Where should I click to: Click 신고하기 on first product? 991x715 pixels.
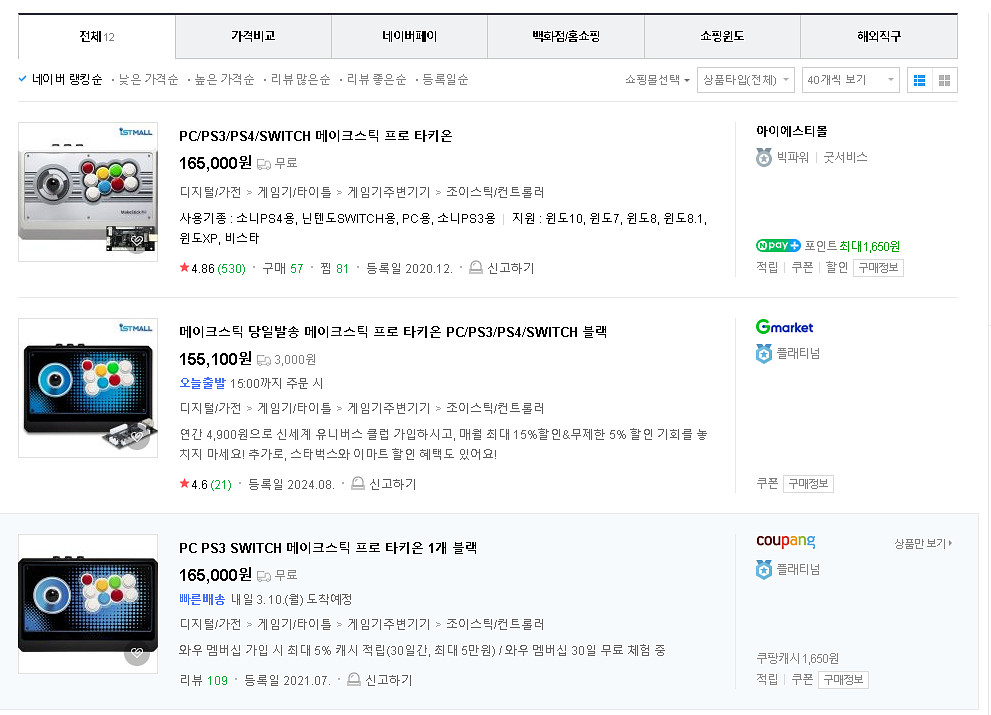pyautogui.click(x=511, y=268)
